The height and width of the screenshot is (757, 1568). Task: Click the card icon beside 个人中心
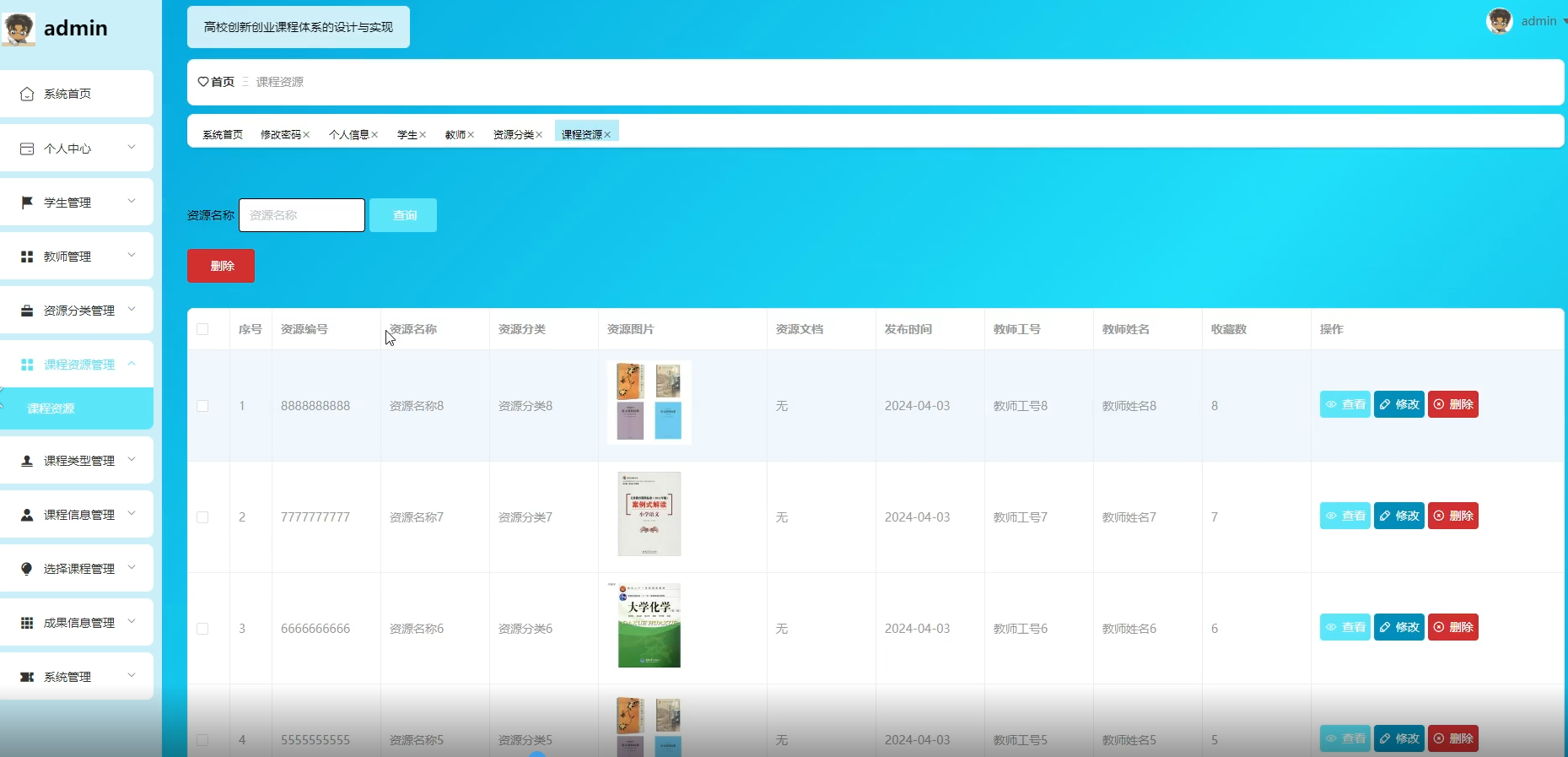click(x=27, y=149)
